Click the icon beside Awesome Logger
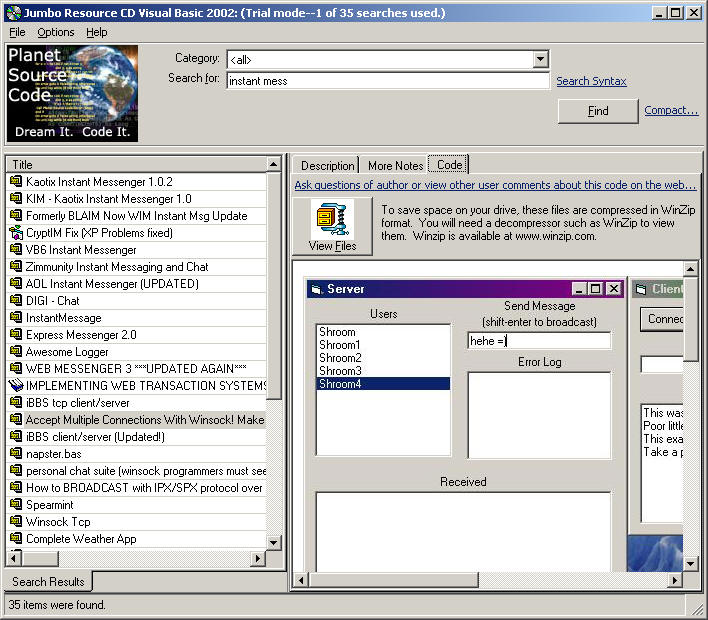Screen dimensions: 708x620 click(16, 352)
